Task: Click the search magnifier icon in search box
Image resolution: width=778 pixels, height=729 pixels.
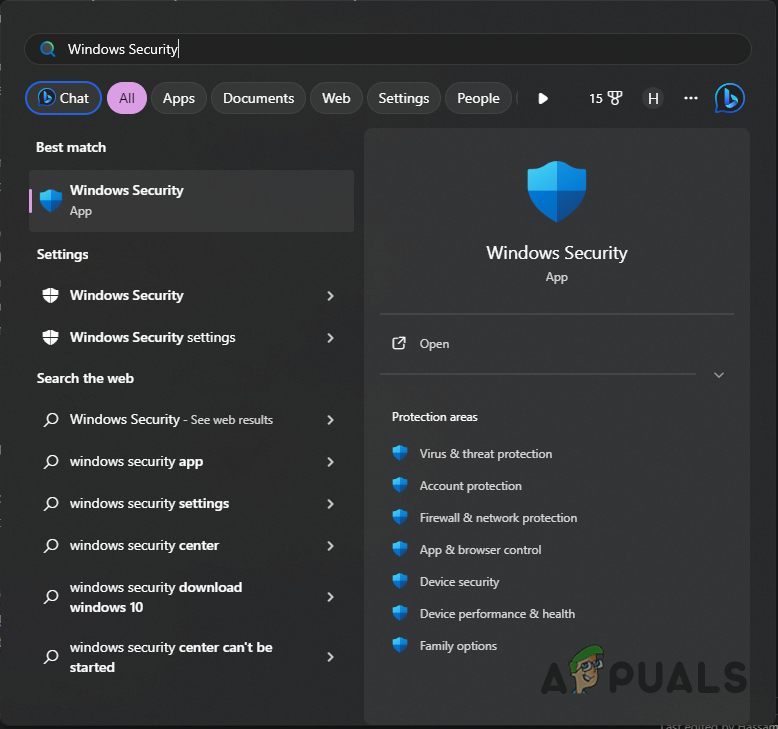Action: click(x=48, y=49)
